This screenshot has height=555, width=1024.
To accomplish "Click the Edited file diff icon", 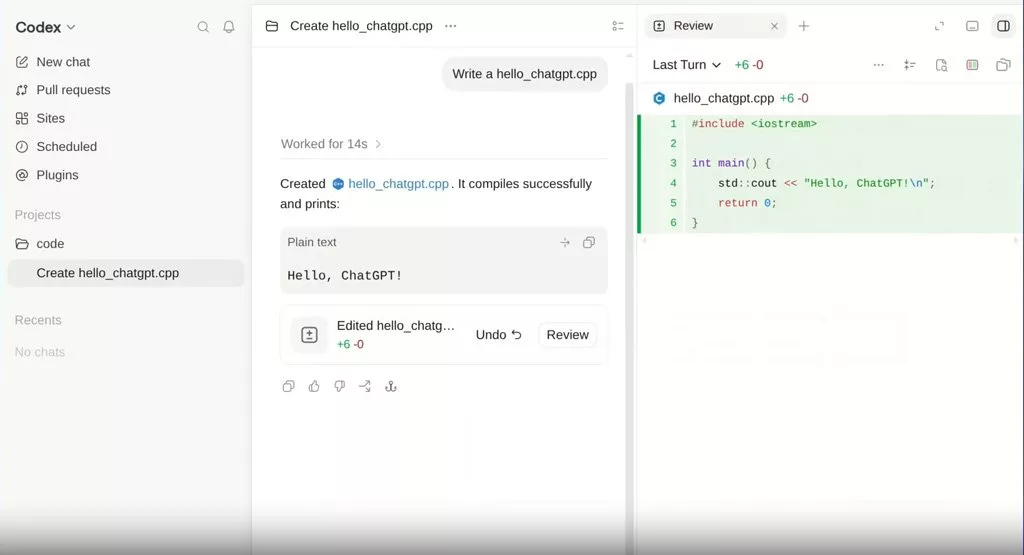I will pos(309,335).
